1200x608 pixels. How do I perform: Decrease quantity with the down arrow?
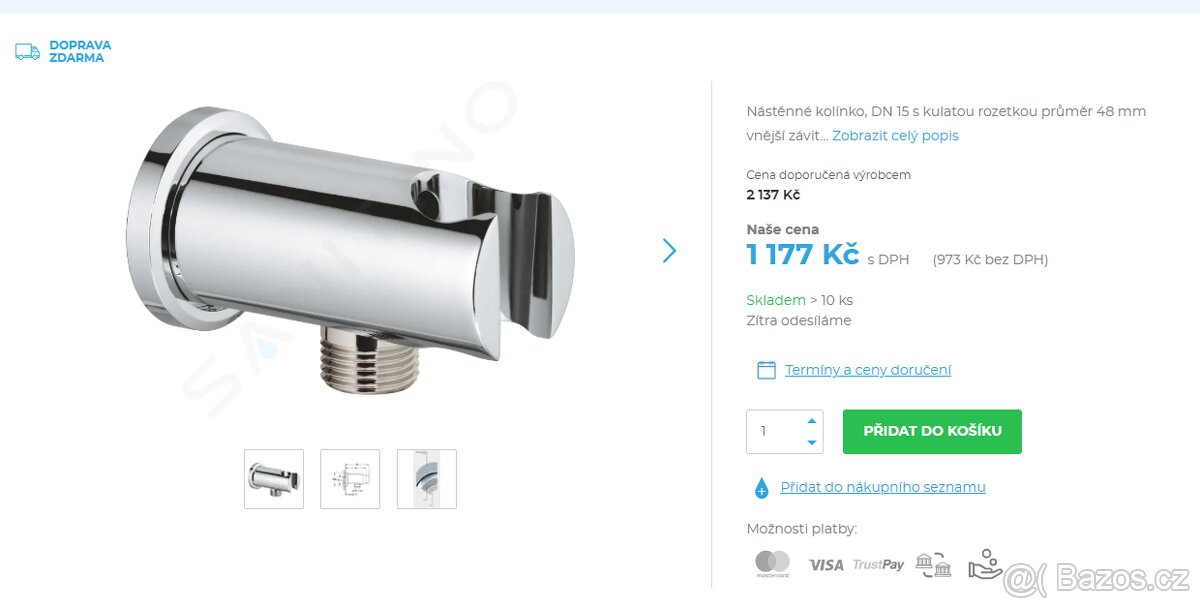(x=812, y=442)
